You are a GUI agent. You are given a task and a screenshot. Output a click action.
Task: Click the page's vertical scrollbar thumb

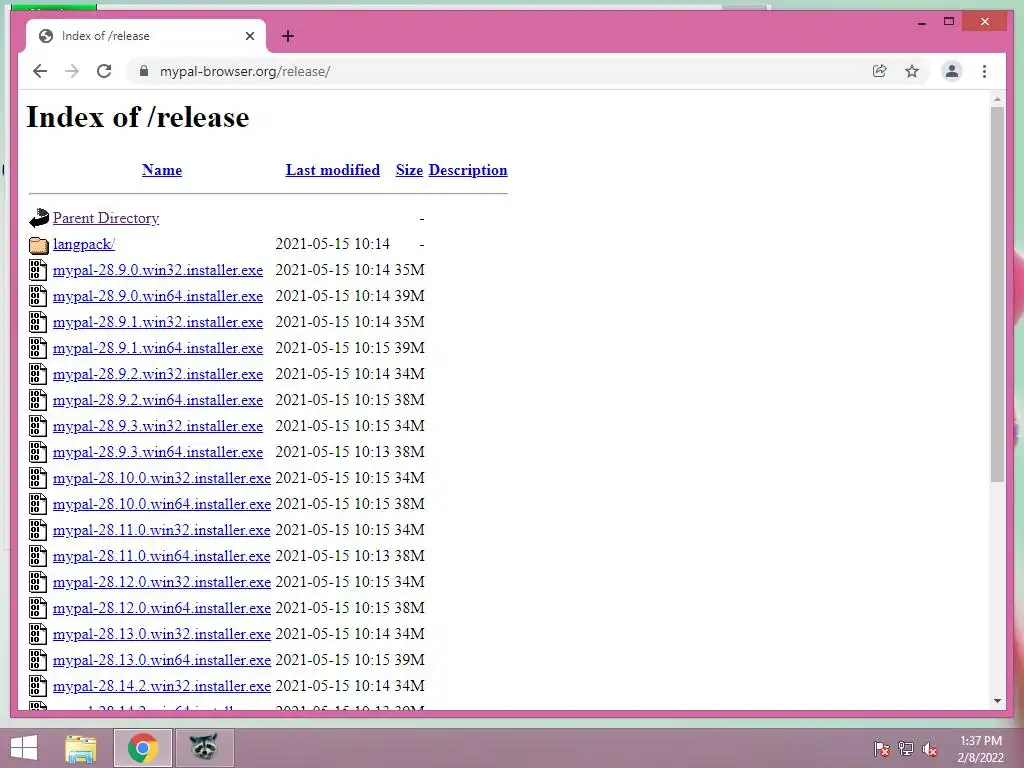tap(997, 295)
